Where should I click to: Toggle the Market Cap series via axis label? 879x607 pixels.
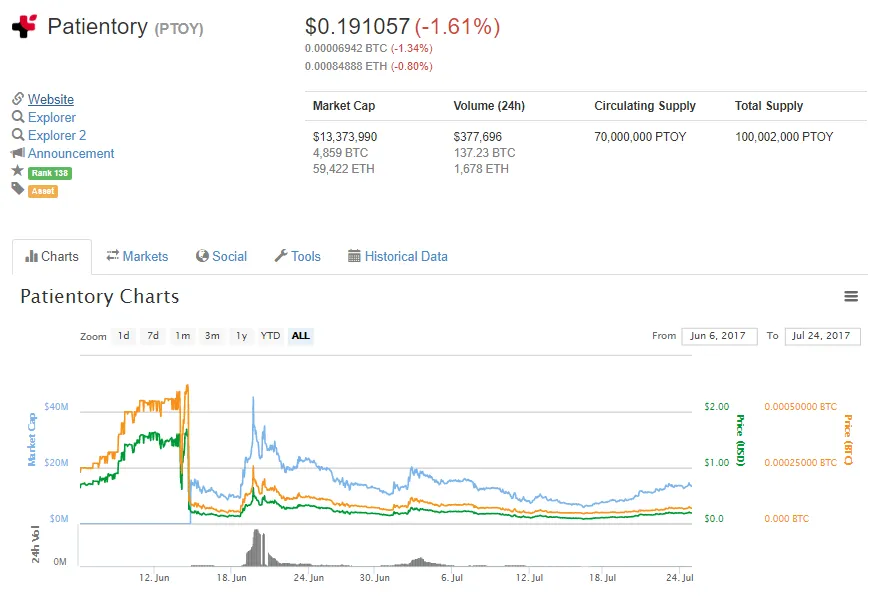click(x=32, y=439)
